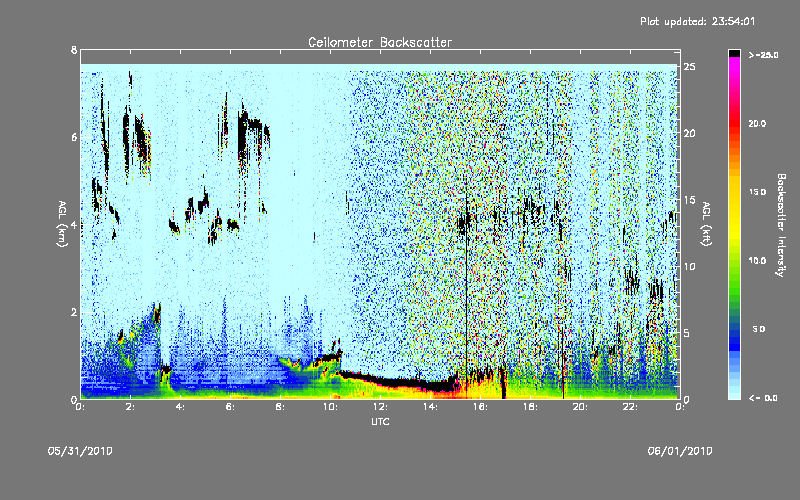
Task: Click the '5' kft tick label on right axis
Action: (x=687, y=333)
